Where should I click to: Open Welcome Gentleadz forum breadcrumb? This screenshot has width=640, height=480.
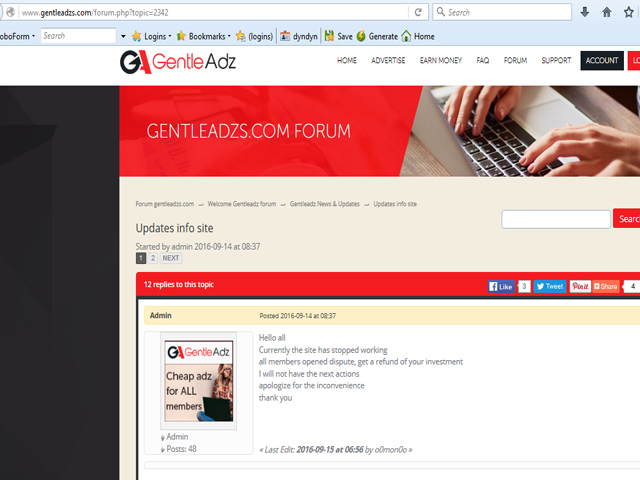point(242,204)
